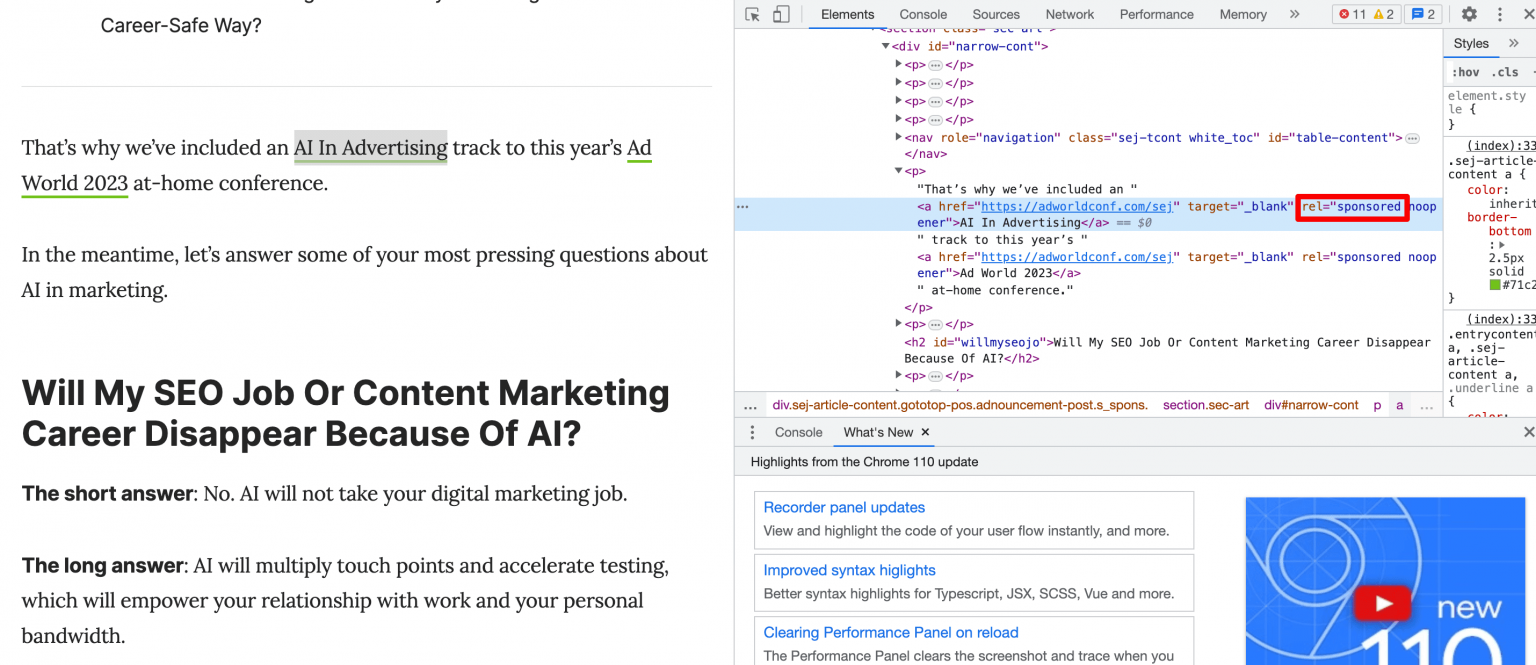Open the Ad World 2023 link
The height and width of the screenshot is (665, 1536).
coord(74,182)
